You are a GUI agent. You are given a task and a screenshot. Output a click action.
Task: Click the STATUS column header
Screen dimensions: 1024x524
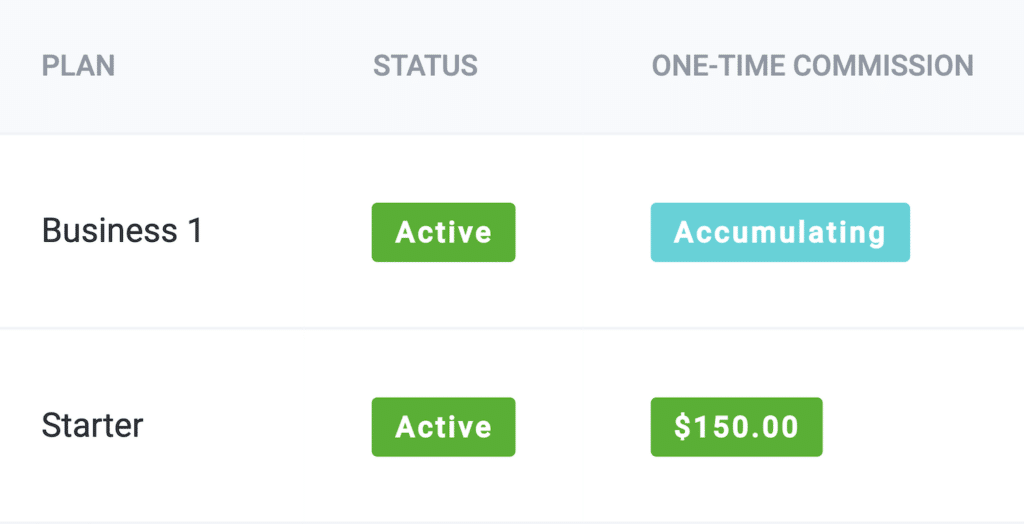[x=425, y=66]
